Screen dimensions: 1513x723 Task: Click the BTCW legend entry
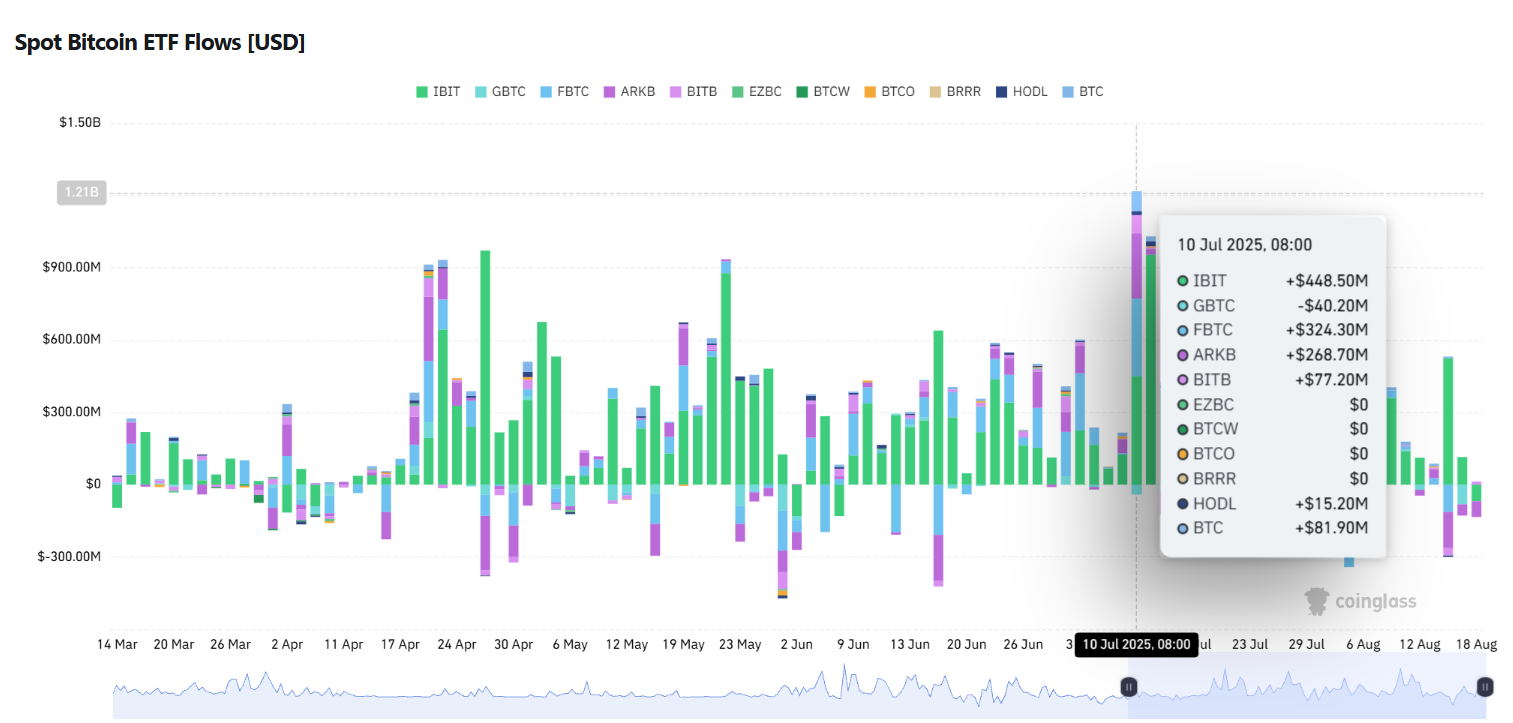(x=822, y=92)
